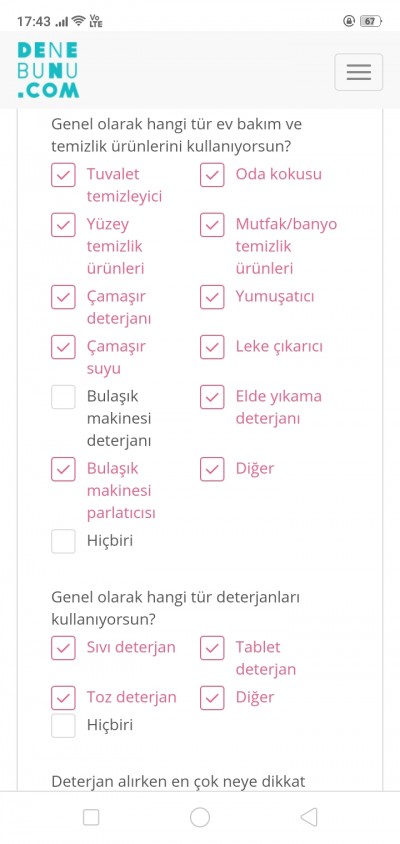Uncheck the Toz deterjan option
This screenshot has width=400, height=844.
click(x=63, y=698)
